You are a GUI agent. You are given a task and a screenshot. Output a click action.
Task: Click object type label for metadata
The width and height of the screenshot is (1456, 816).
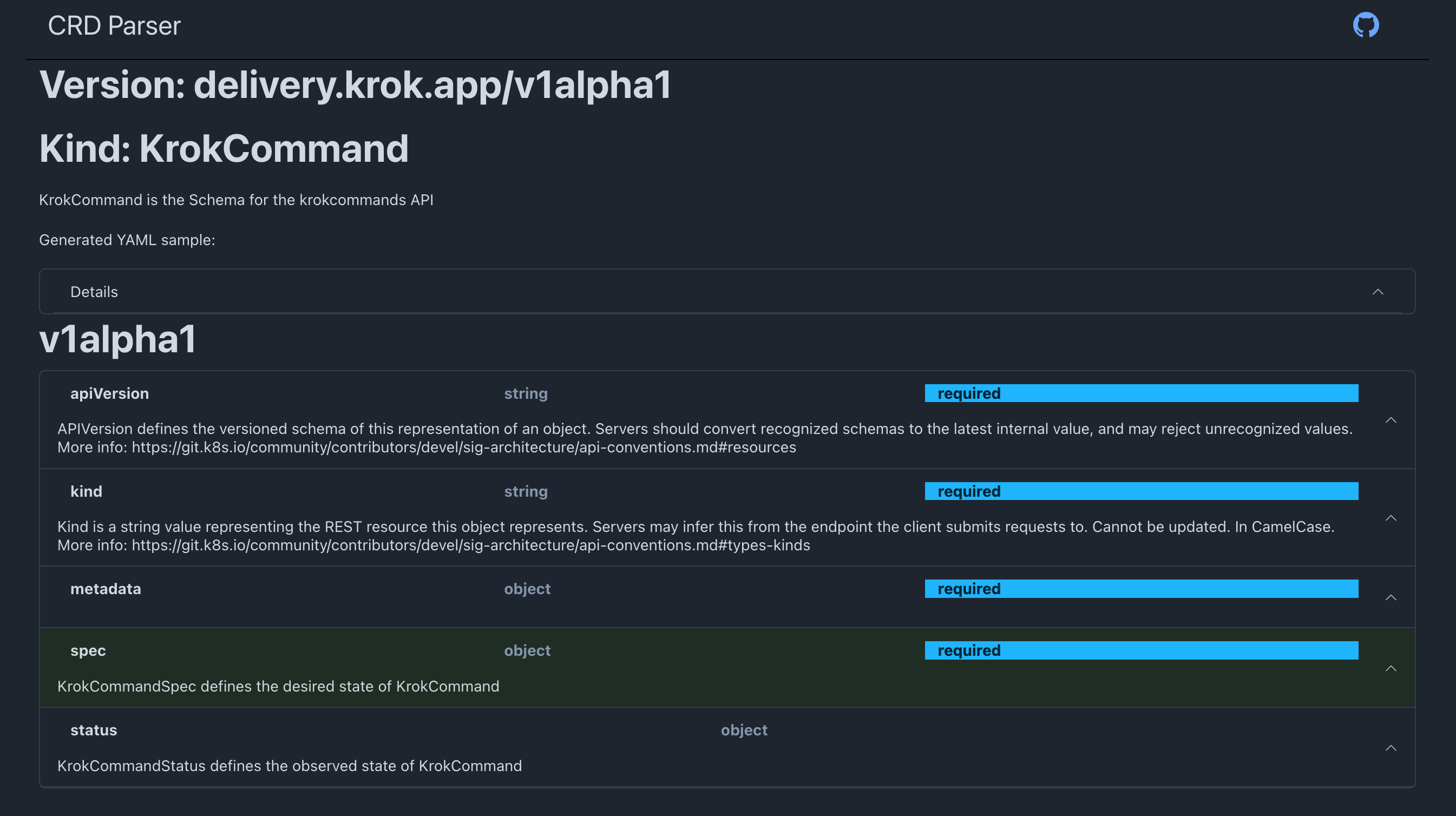tap(527, 589)
